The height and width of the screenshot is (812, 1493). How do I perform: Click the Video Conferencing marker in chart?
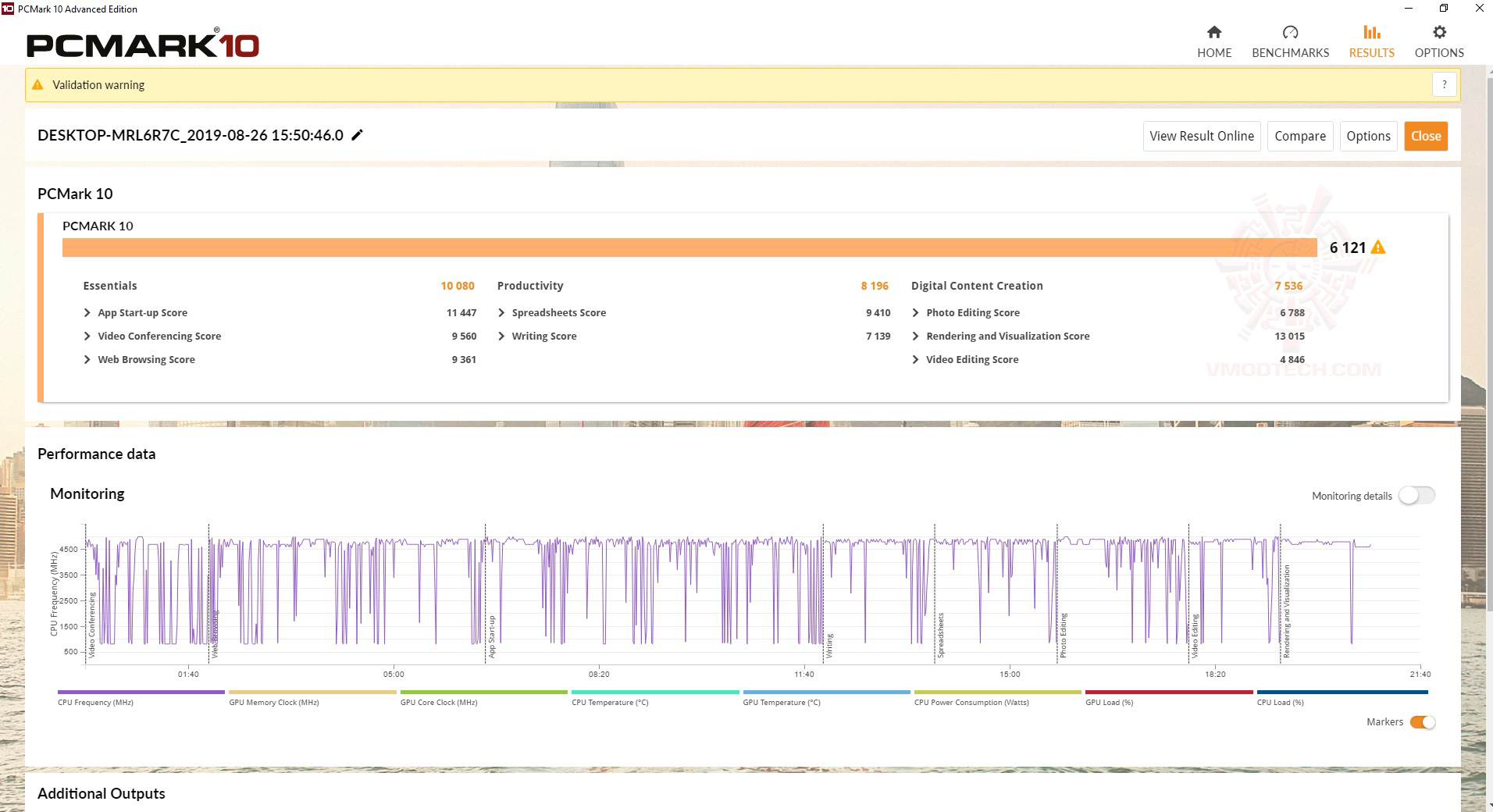click(91, 625)
